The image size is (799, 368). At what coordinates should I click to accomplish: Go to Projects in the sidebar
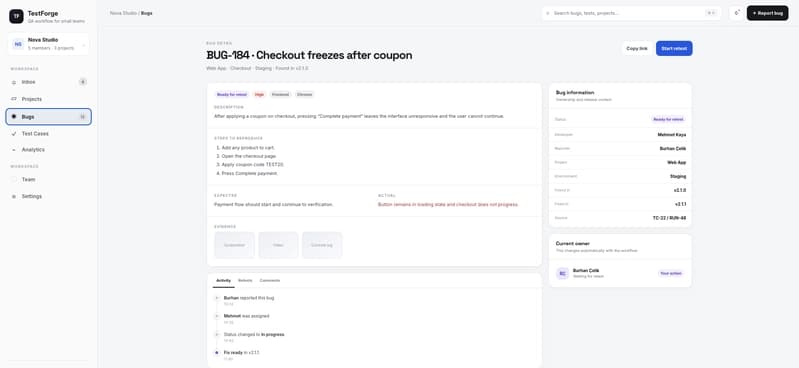click(x=48, y=99)
